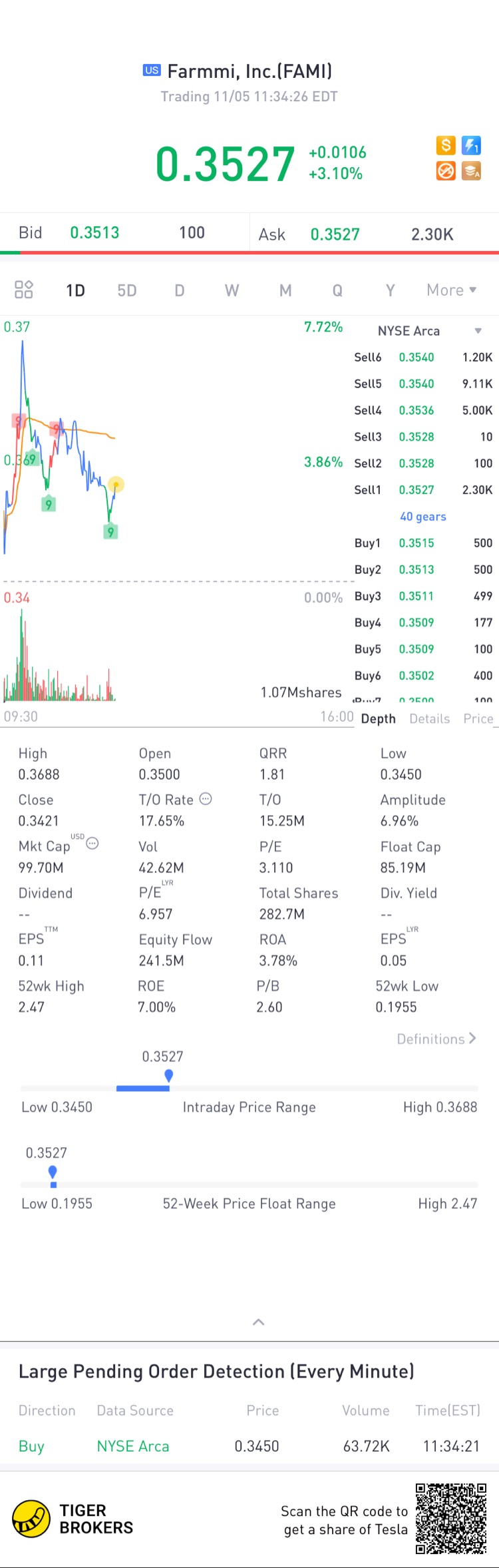This screenshot has width=499, height=1568.
Task: Switch to the Q quarterly chart
Action: point(337,290)
